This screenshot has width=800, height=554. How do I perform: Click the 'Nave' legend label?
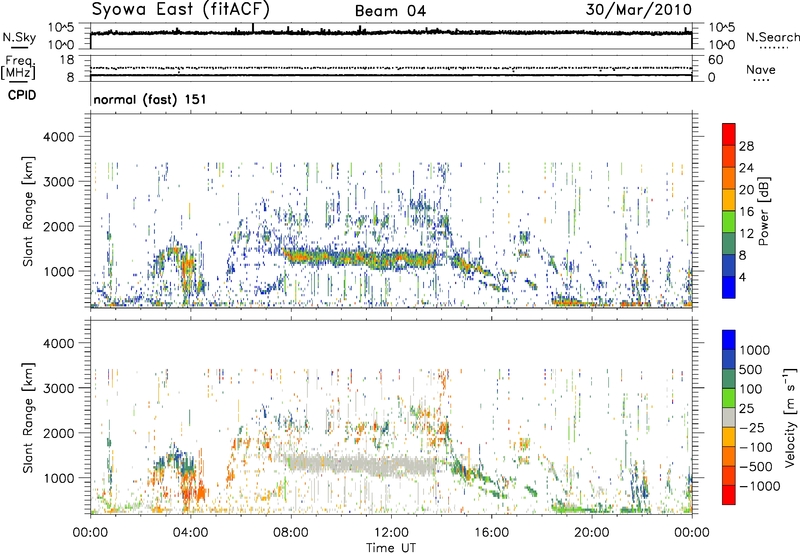[761, 69]
